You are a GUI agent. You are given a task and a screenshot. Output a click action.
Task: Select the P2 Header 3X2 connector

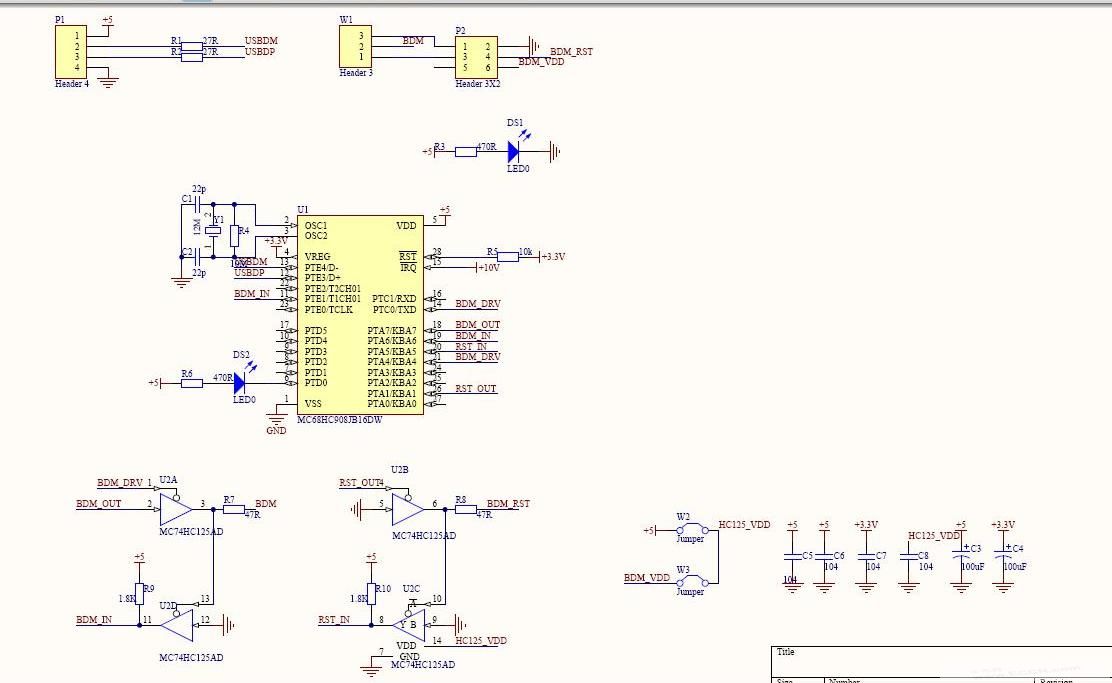point(475,57)
